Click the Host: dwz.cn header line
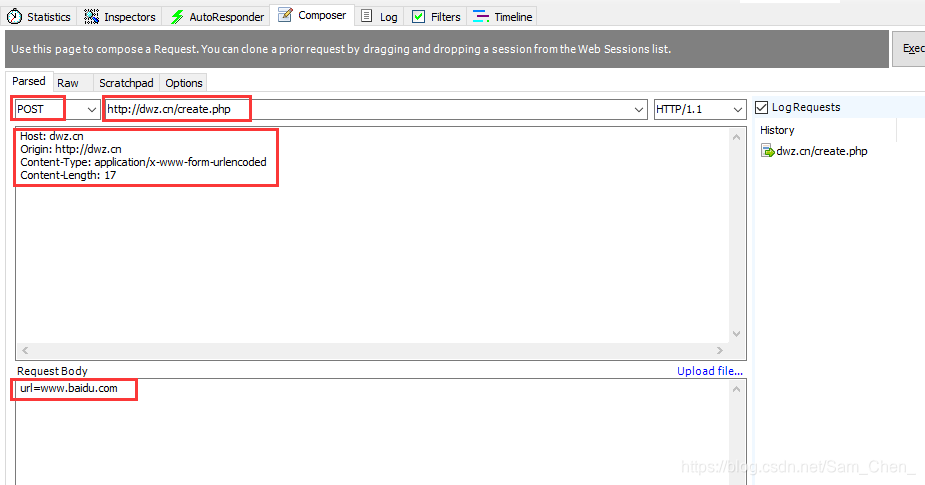This screenshot has width=925, height=485. (52, 136)
